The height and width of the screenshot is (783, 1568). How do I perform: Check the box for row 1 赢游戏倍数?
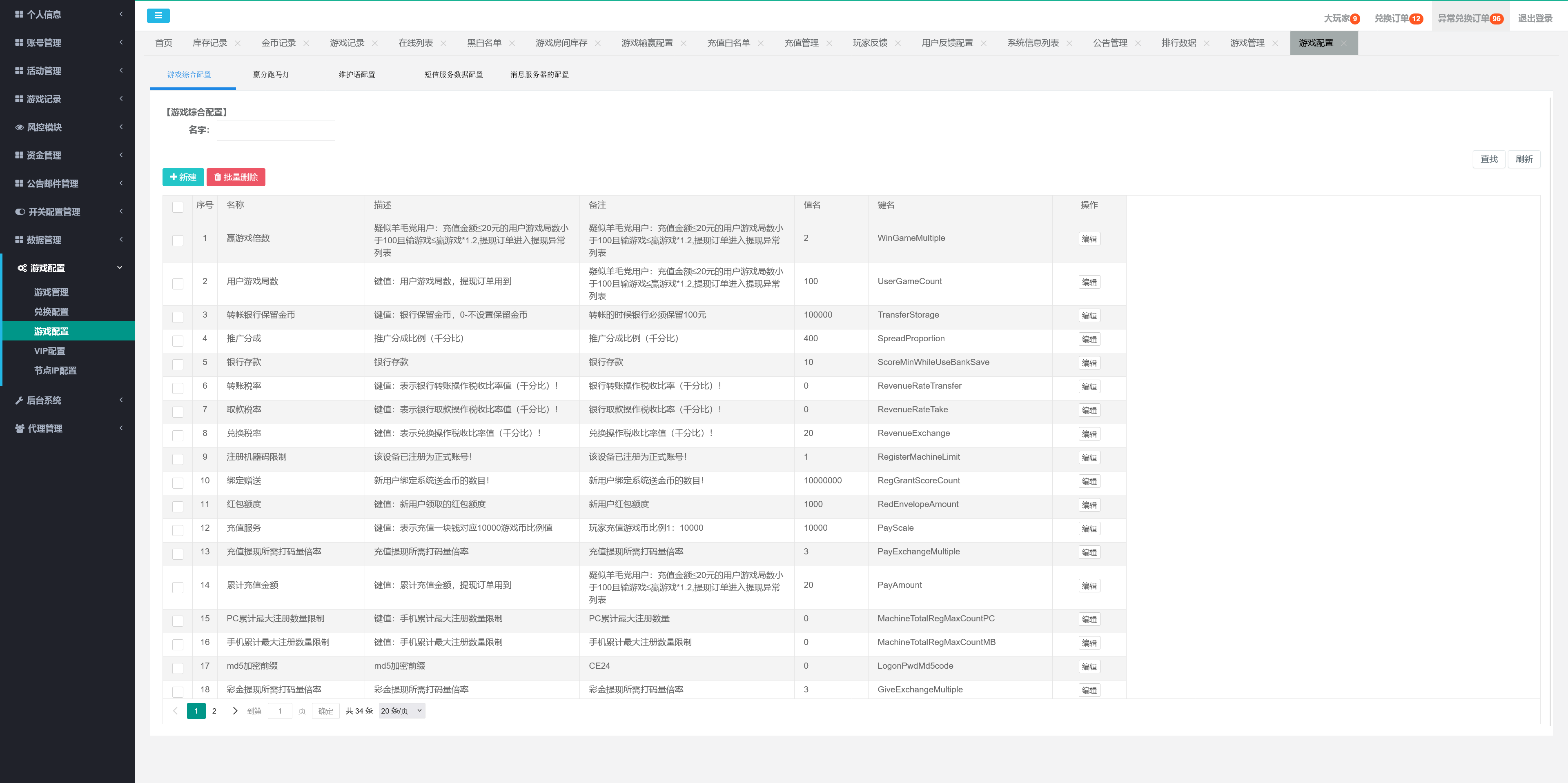(178, 240)
